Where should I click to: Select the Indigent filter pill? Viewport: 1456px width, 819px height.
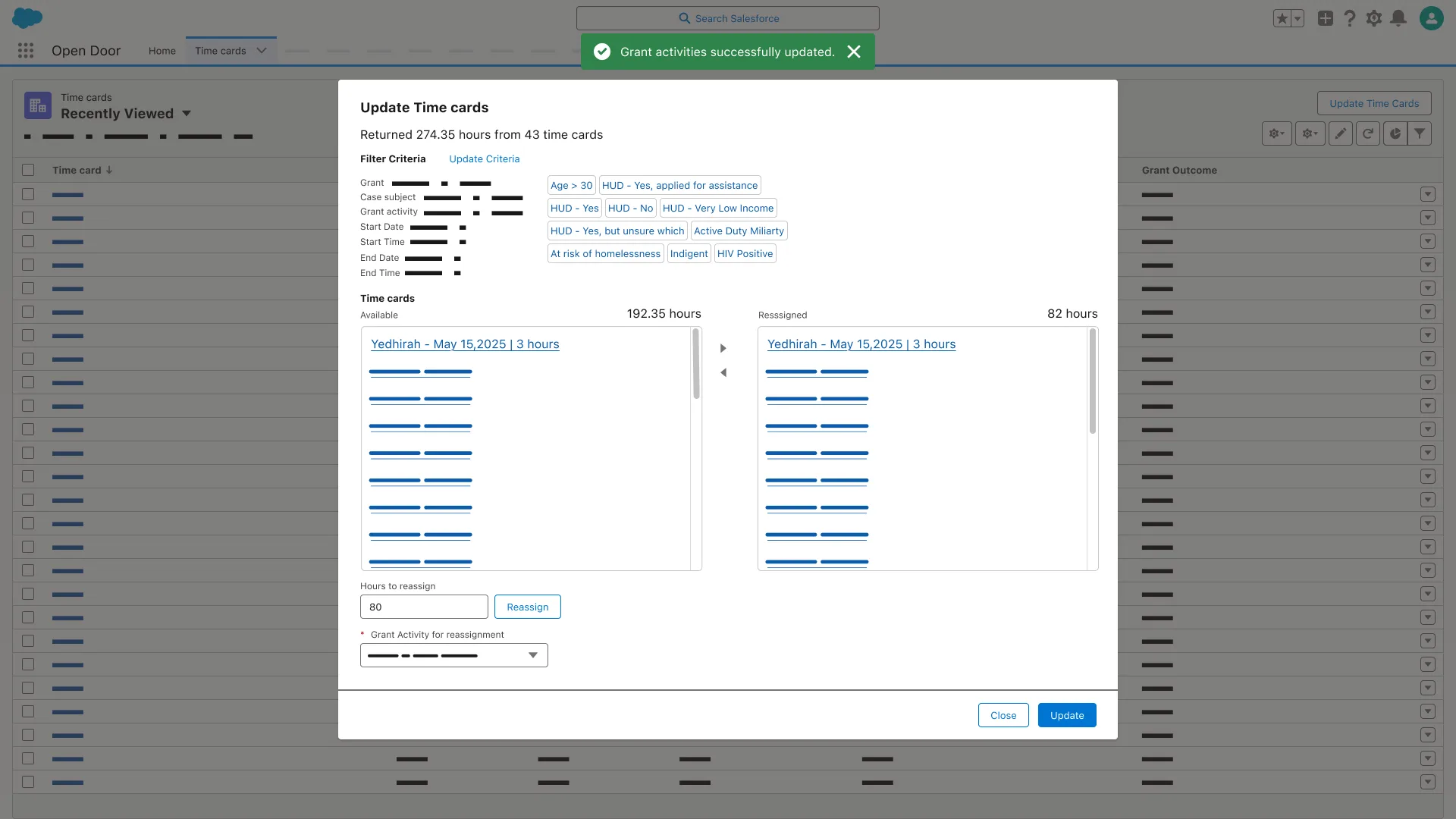[x=689, y=253]
